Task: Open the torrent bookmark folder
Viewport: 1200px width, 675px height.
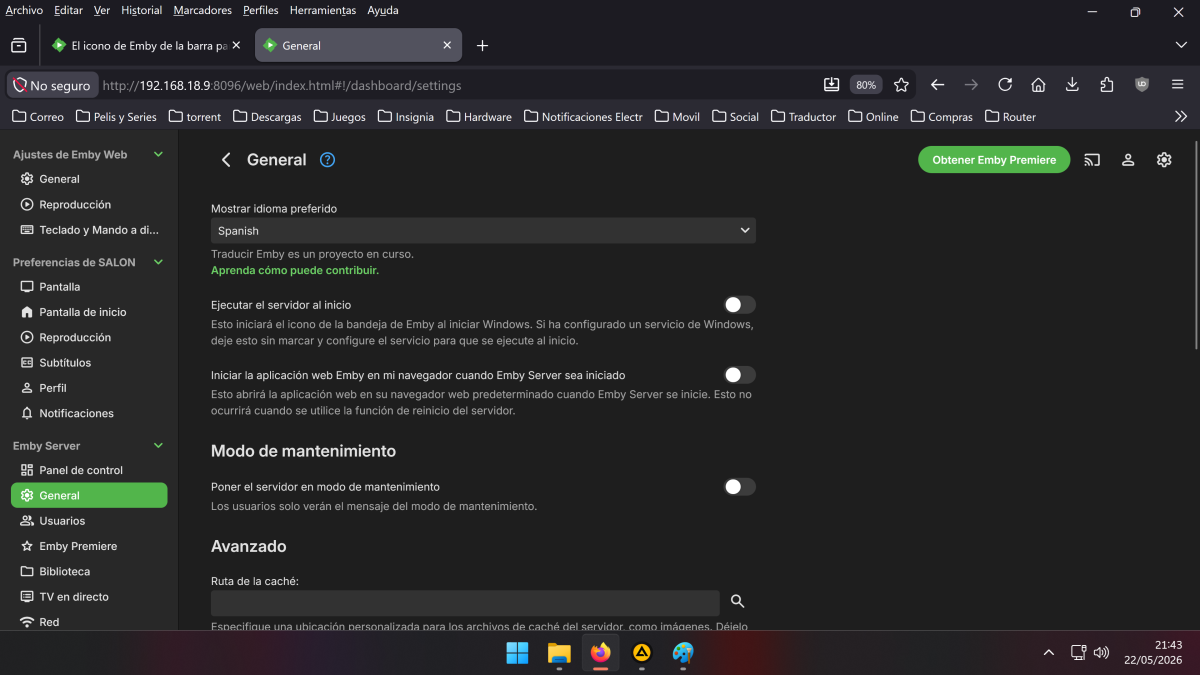Action: click(x=195, y=117)
